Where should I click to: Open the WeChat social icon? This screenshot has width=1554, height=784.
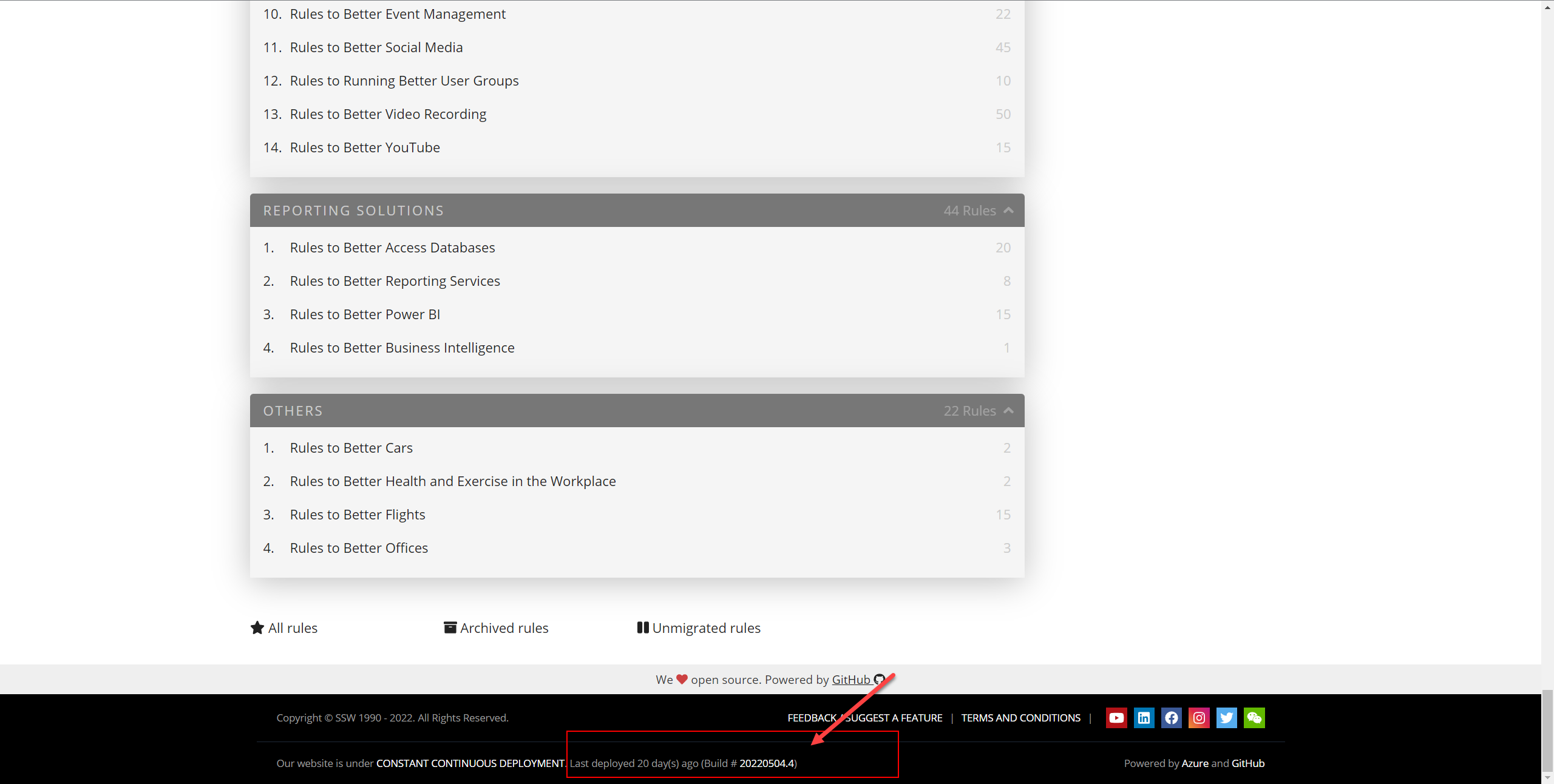coord(1254,718)
